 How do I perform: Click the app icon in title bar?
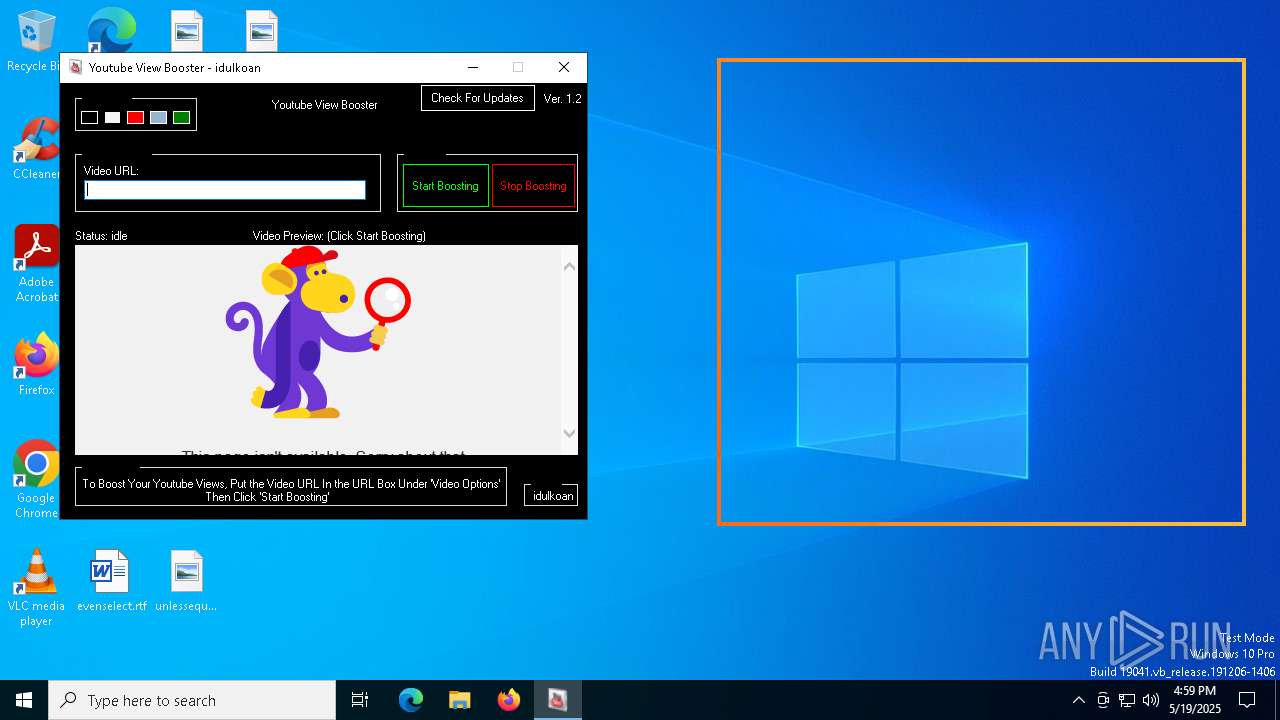point(75,67)
